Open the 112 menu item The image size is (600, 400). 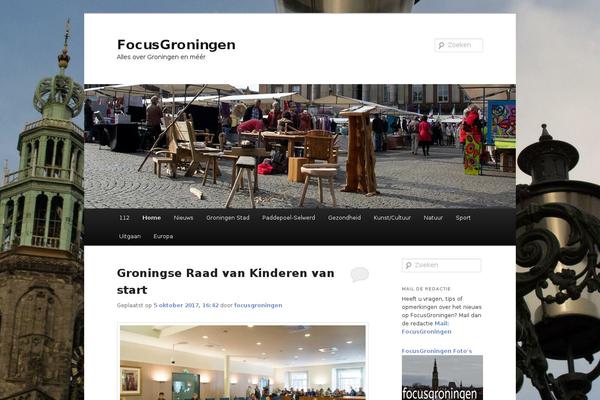pos(124,218)
